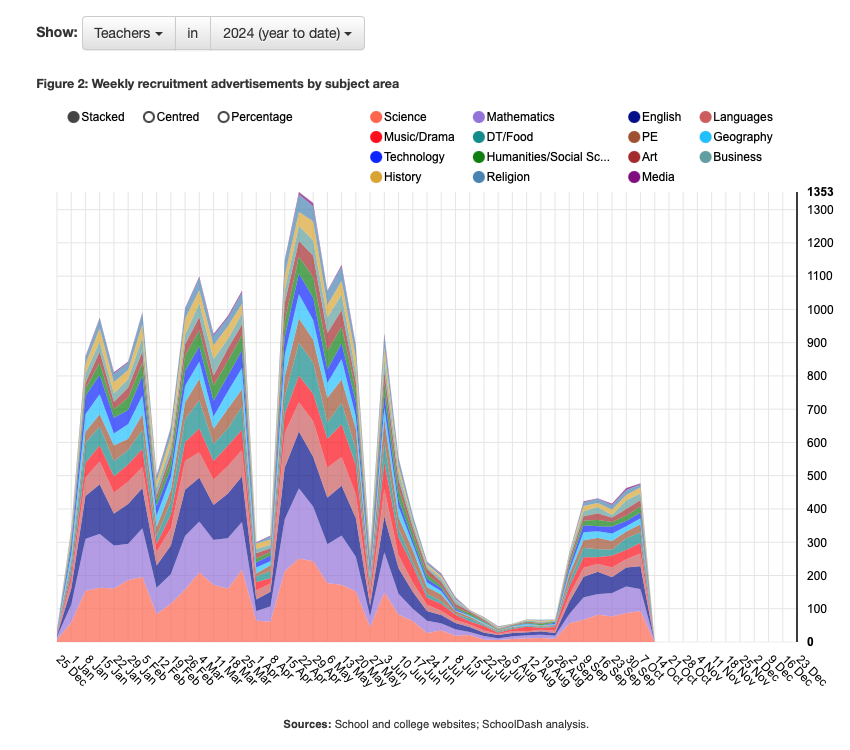
Task: Click the Religion legend dot
Action: [x=479, y=177]
